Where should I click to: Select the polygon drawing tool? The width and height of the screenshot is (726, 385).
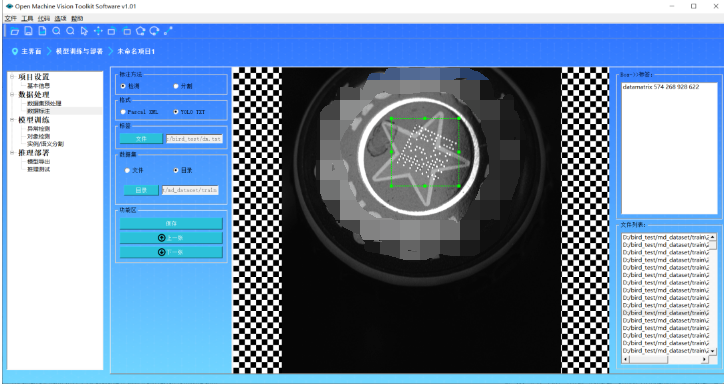140,31
